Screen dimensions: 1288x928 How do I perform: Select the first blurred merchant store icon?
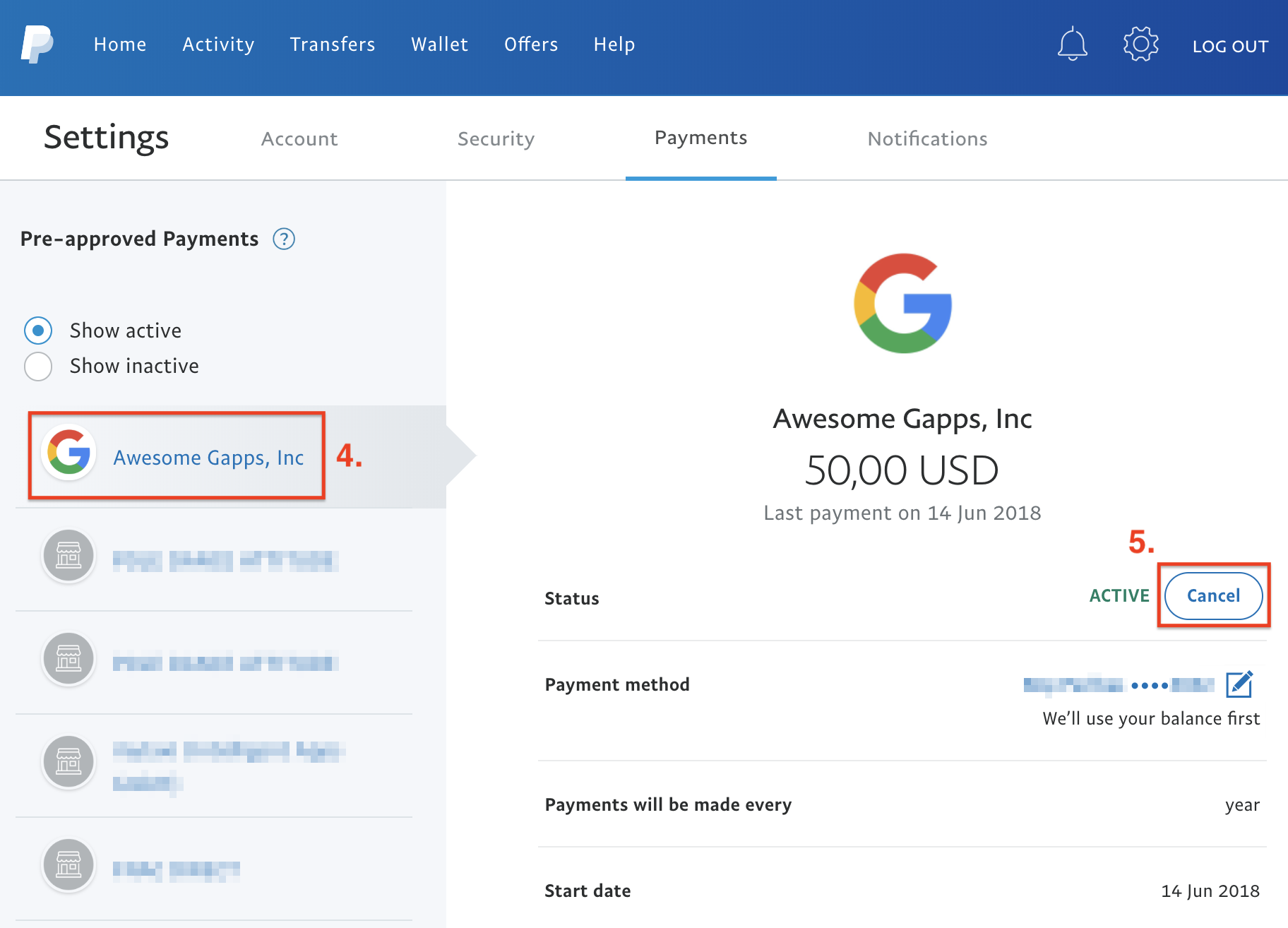[x=68, y=556]
